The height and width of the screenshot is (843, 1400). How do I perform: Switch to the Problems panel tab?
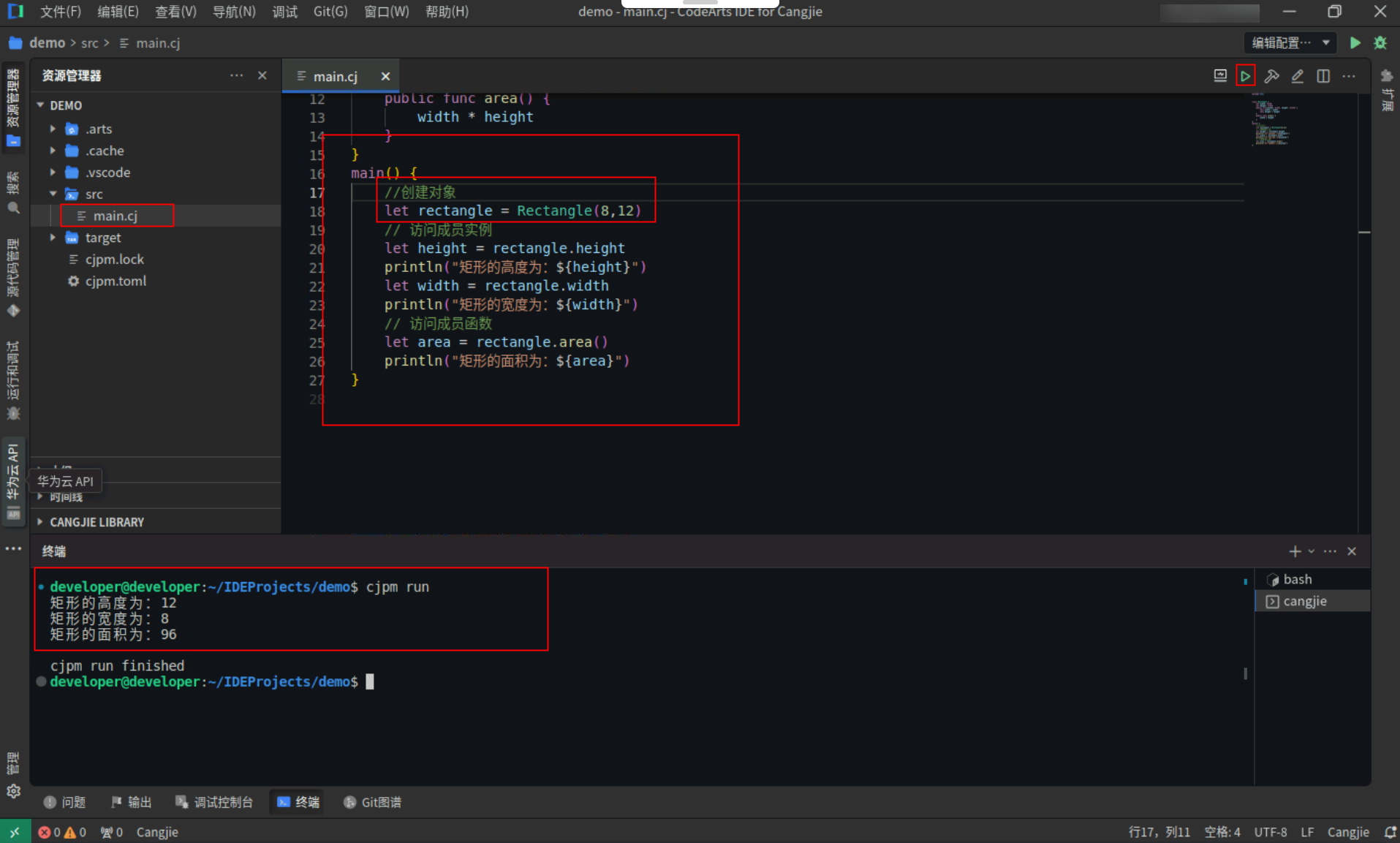65,802
